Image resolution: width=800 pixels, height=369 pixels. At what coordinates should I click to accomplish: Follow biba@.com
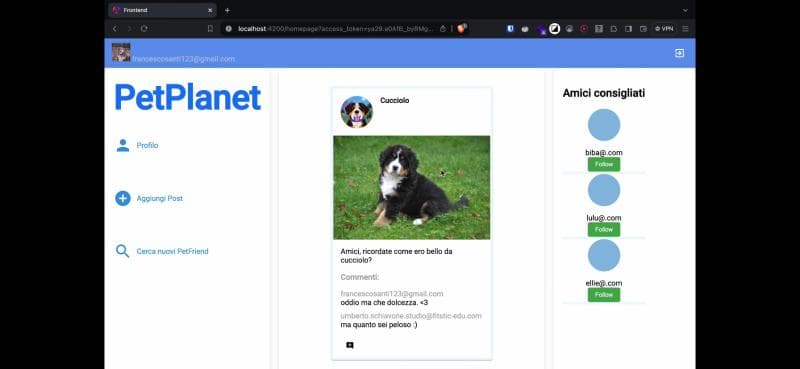(604, 164)
